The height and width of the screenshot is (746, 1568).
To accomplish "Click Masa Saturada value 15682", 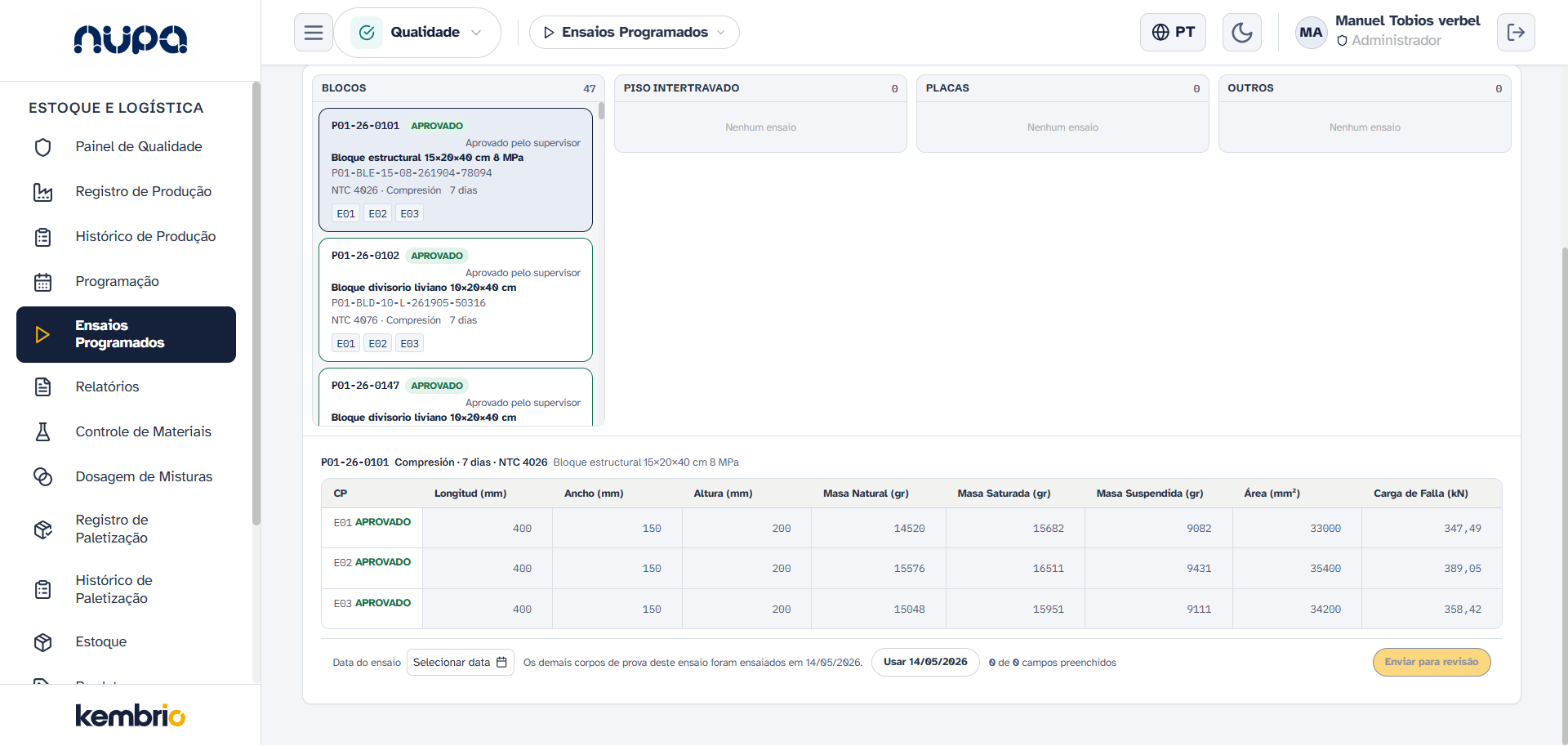I will (x=1015, y=528).
